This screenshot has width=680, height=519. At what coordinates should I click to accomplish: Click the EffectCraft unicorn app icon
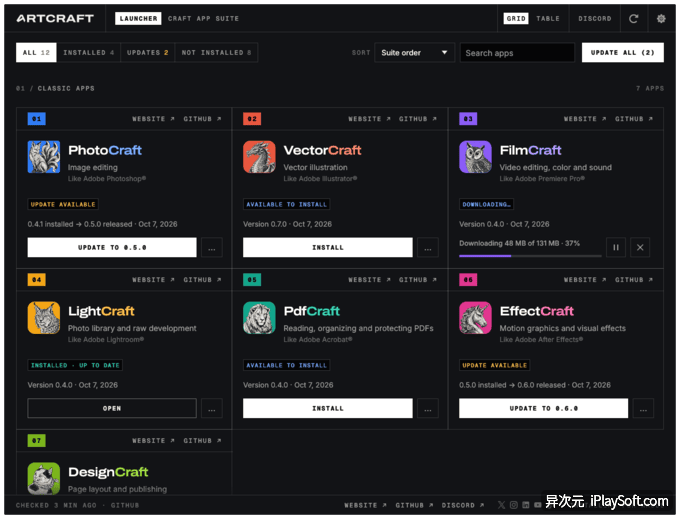475,317
